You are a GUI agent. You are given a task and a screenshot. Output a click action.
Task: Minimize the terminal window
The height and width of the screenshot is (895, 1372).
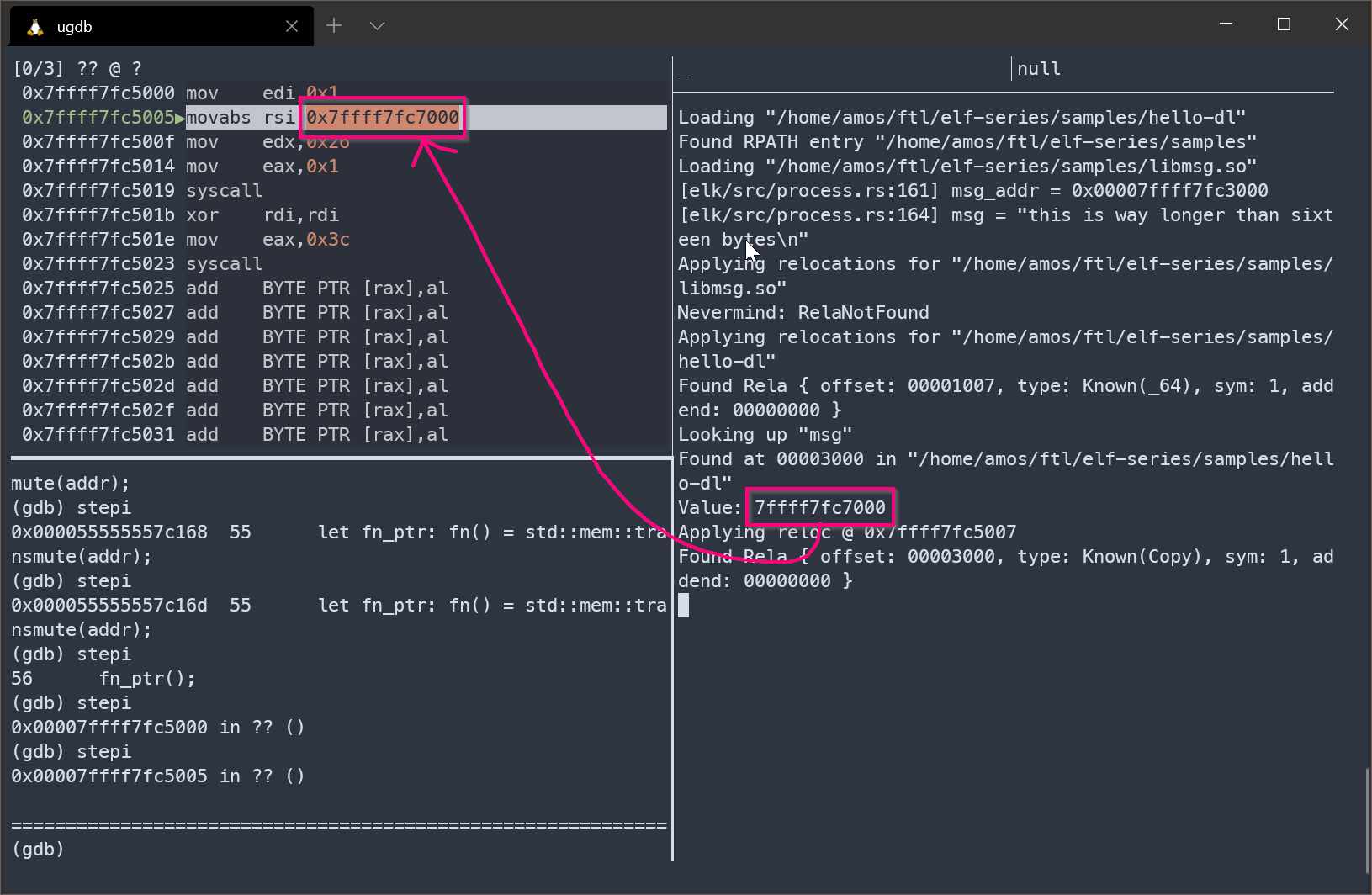(x=1226, y=24)
